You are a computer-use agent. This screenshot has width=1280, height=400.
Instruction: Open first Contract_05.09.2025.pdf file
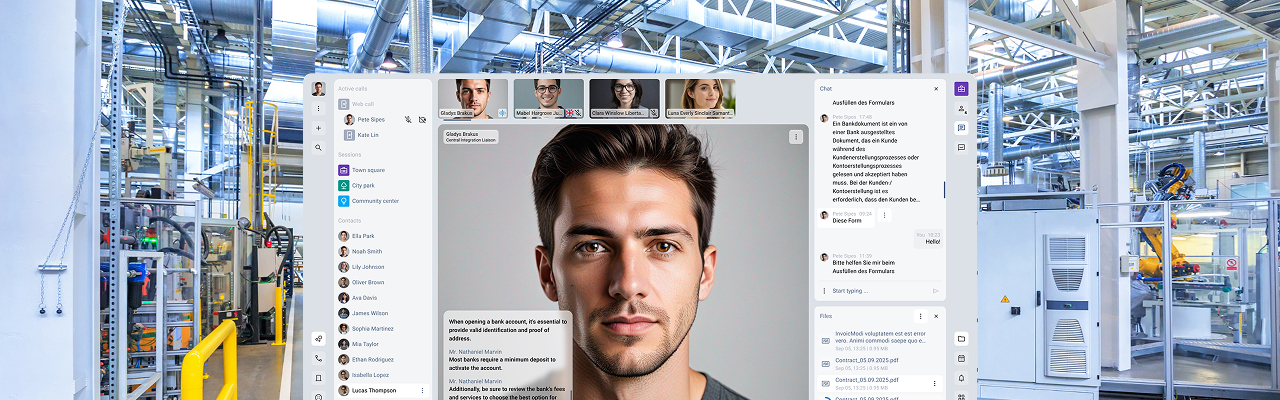point(880,362)
